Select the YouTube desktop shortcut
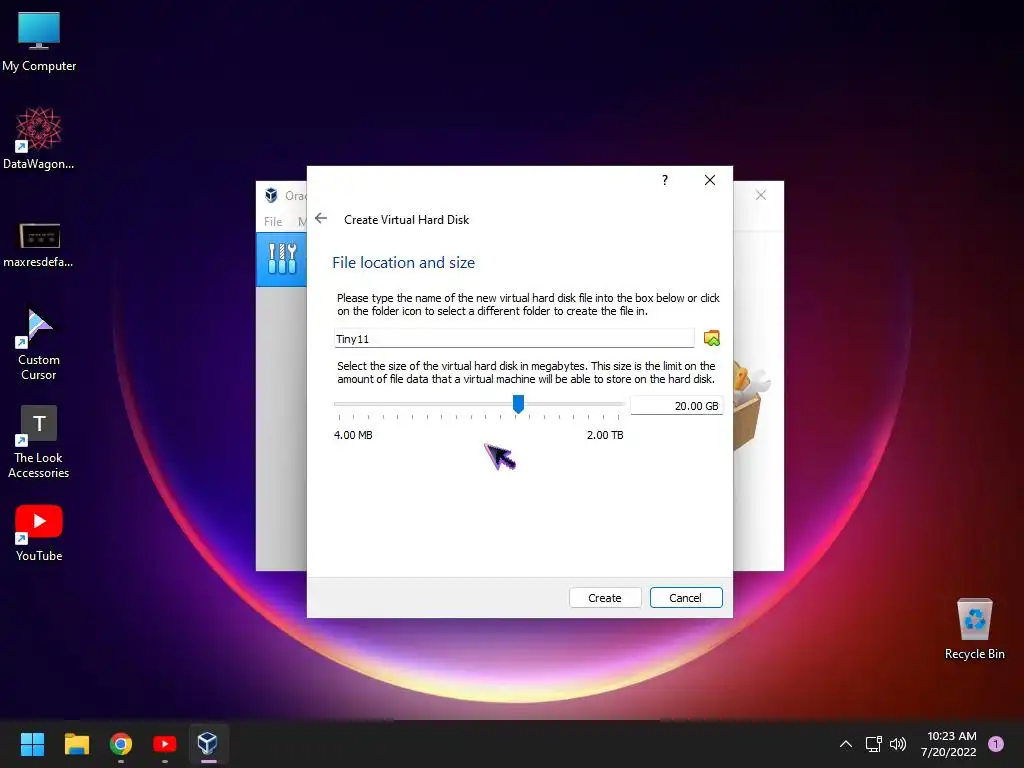Screen dimensions: 1024x768 tap(39, 533)
